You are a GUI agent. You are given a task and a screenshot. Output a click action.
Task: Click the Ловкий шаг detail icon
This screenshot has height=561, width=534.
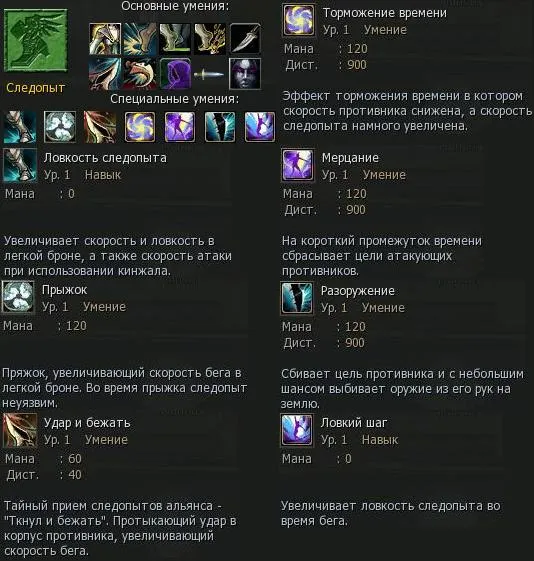(297, 430)
